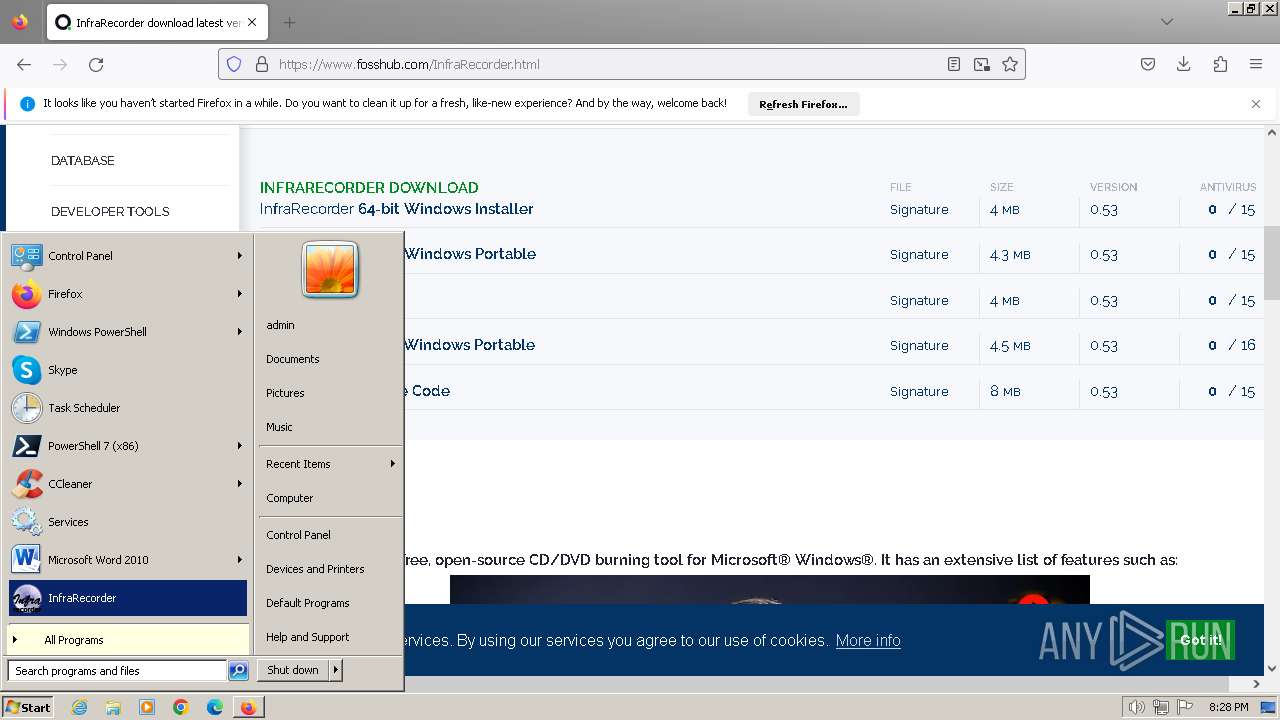Expand Recent Items submenu
Viewport: 1280px width, 720px height.
pyautogui.click(x=330, y=464)
